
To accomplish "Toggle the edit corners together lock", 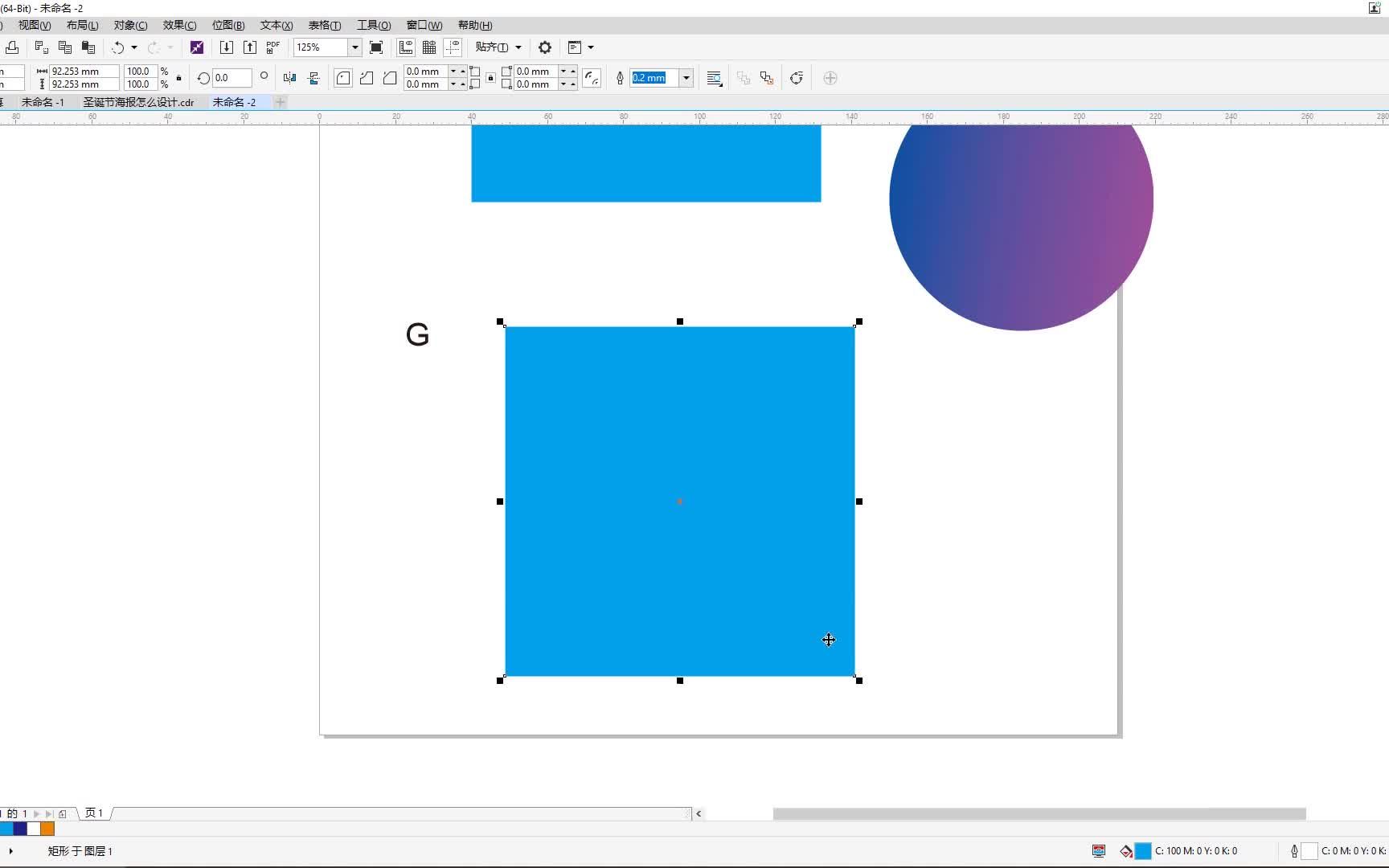I will [x=490, y=78].
